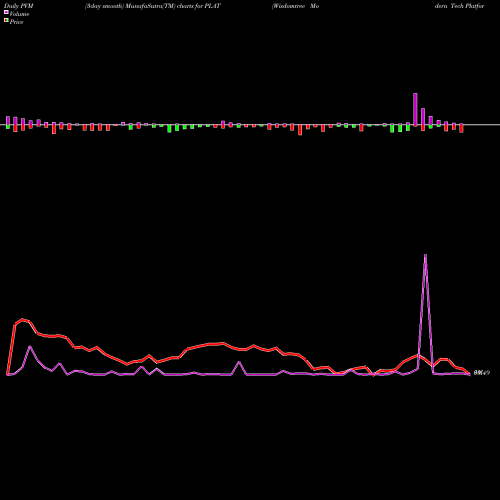
Task: Select the 'Volume' legend label
Action: [x=19, y=14]
